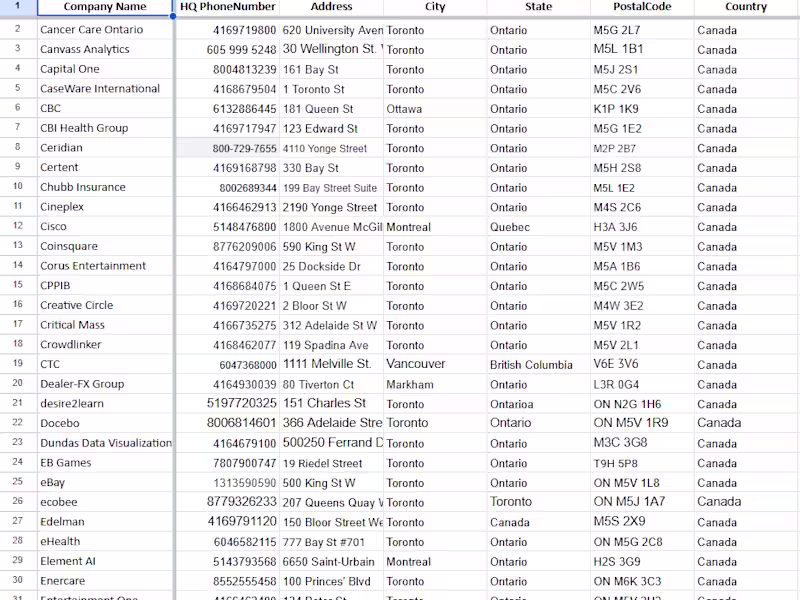Click the desire2learn company cell
The image size is (800, 600).
coord(105,404)
